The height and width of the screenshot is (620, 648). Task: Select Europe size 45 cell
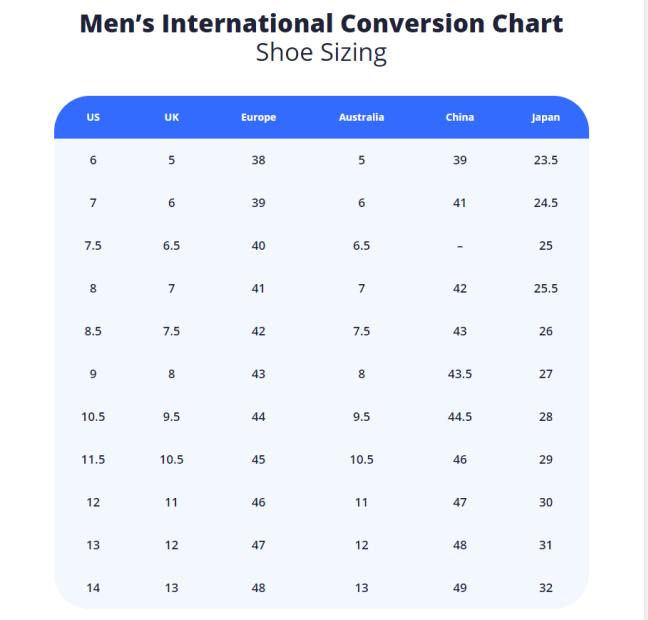tap(258, 460)
